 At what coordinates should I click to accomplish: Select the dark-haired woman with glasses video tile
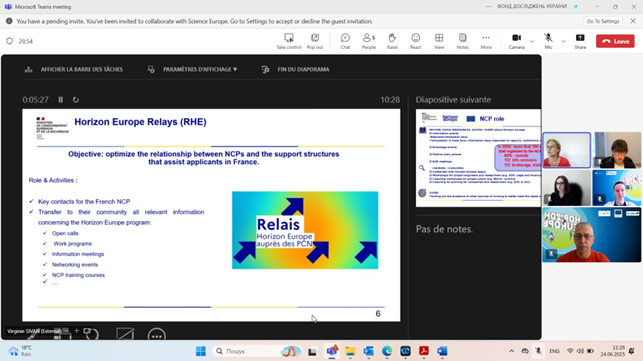pyautogui.click(x=617, y=150)
